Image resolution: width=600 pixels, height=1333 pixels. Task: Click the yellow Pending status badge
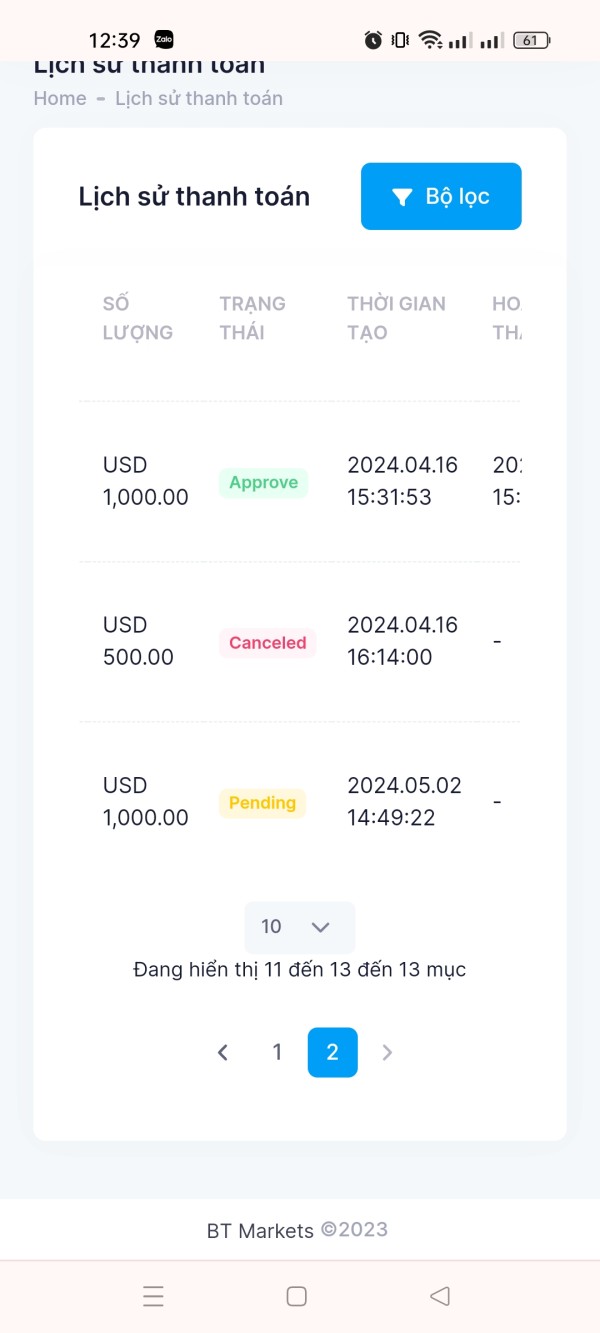[262, 803]
